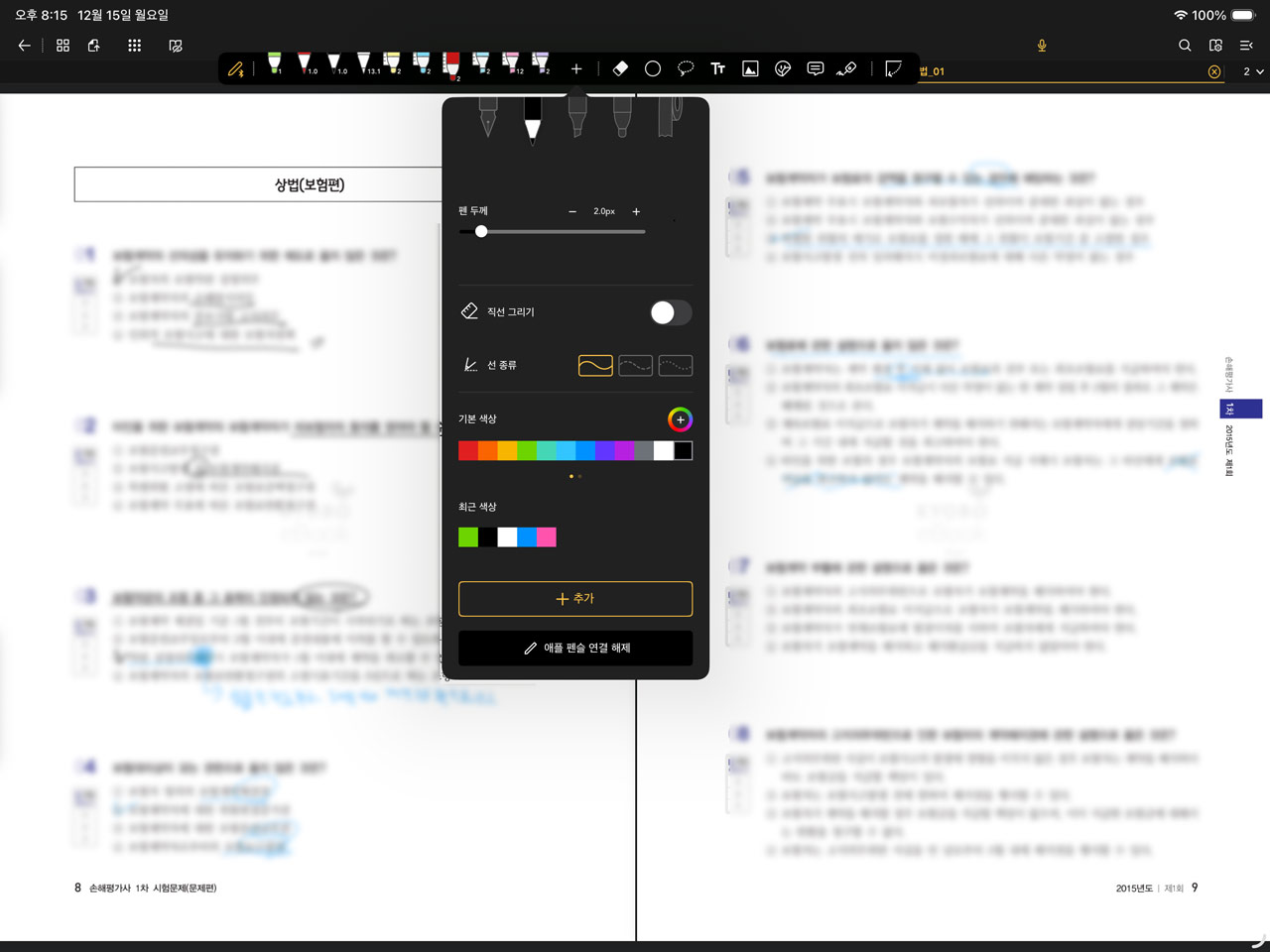Pick the pink swatch from 최근 색상
The height and width of the screenshot is (952, 1270).
(547, 536)
